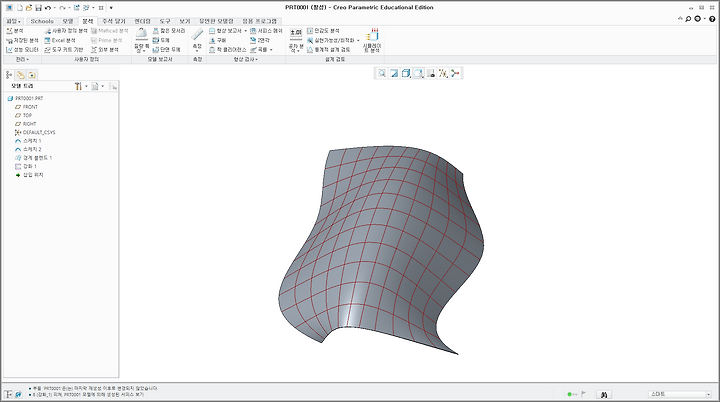Screen dimensions: 720x402
Task: Select PRT0001.PRT in the model tree
Action: coord(25,98)
